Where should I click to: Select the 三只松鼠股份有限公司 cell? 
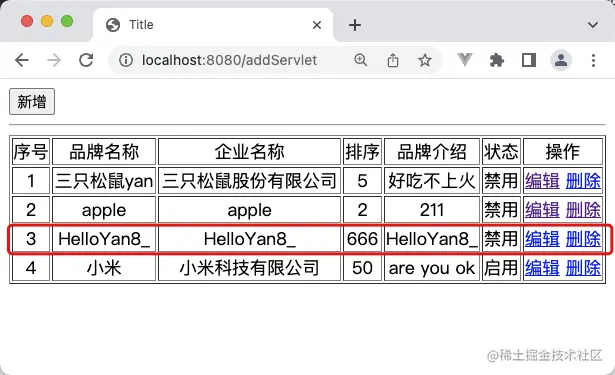[x=249, y=181]
